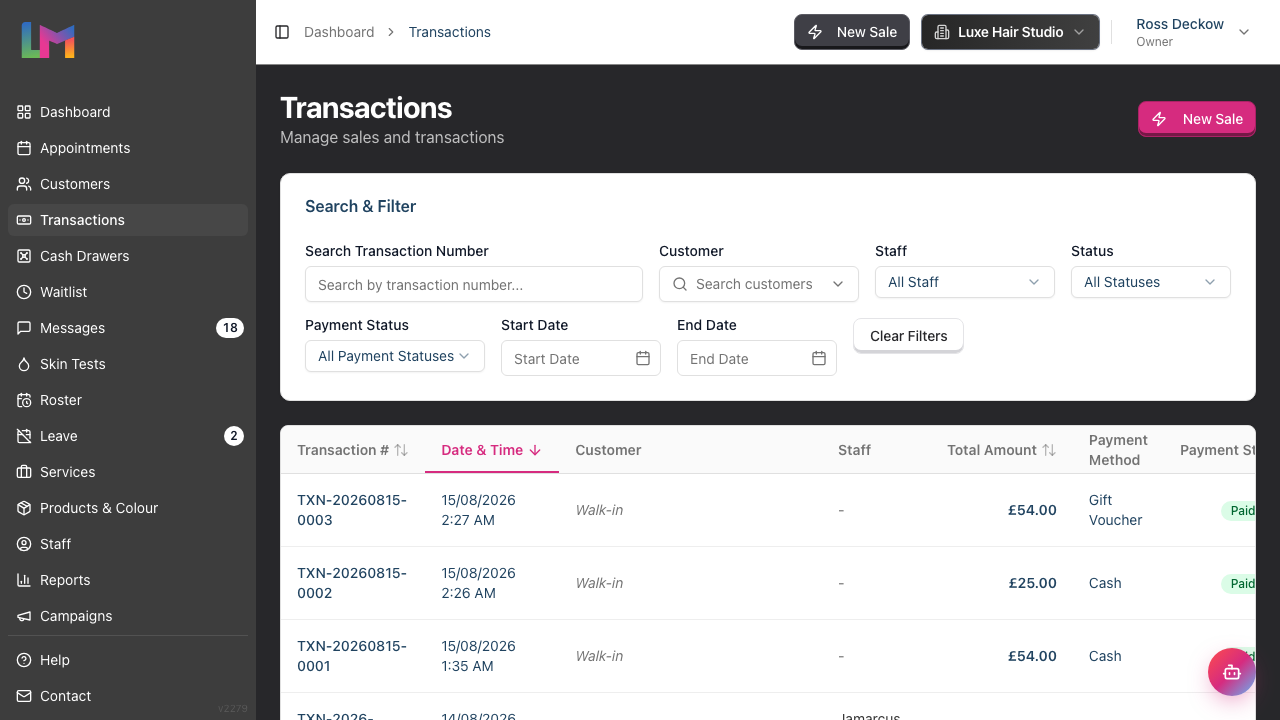
Task: Open Products & Colour in the sidebar
Action: coord(128,508)
